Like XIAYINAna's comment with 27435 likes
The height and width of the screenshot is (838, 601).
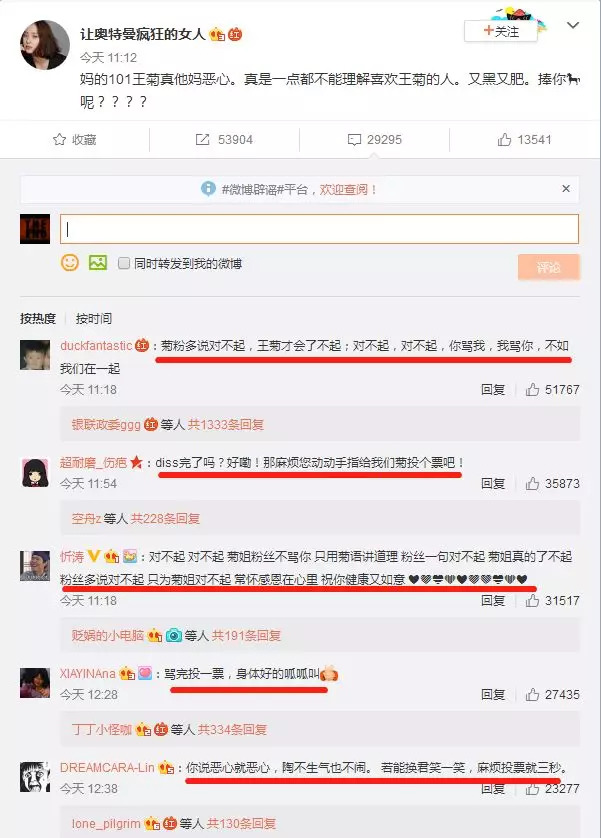(x=552, y=694)
